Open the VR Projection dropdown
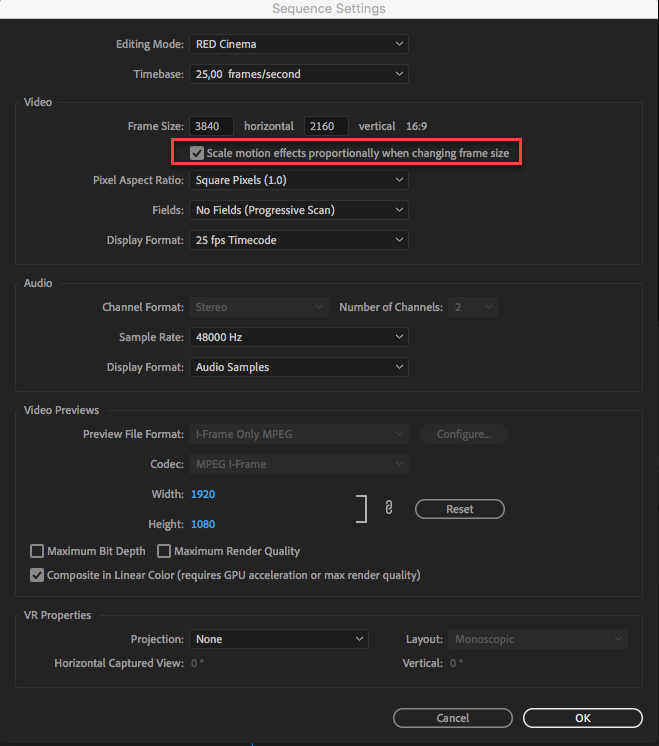Viewport: 659px width, 746px height. pyautogui.click(x=279, y=639)
